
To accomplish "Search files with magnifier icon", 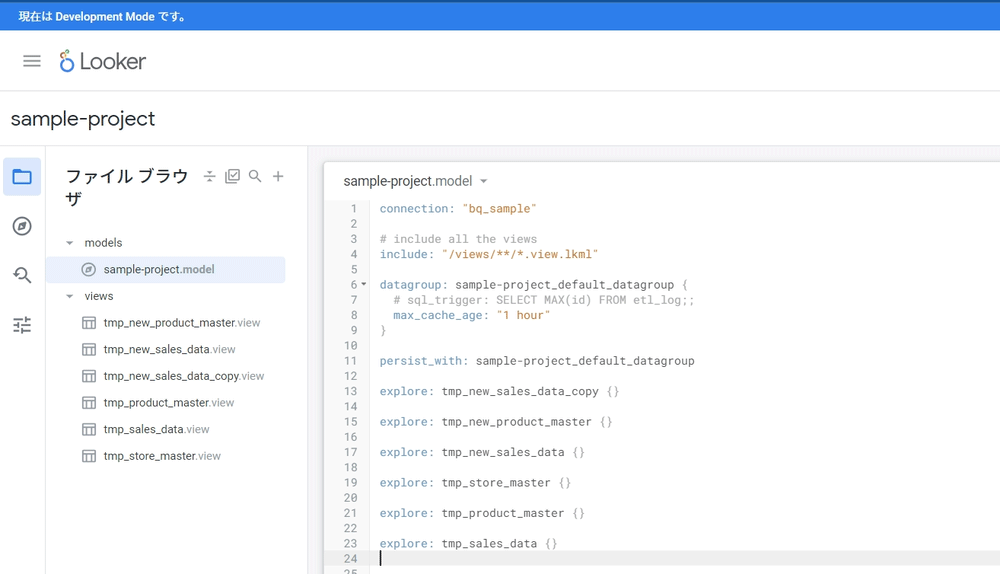I will pyautogui.click(x=255, y=176).
